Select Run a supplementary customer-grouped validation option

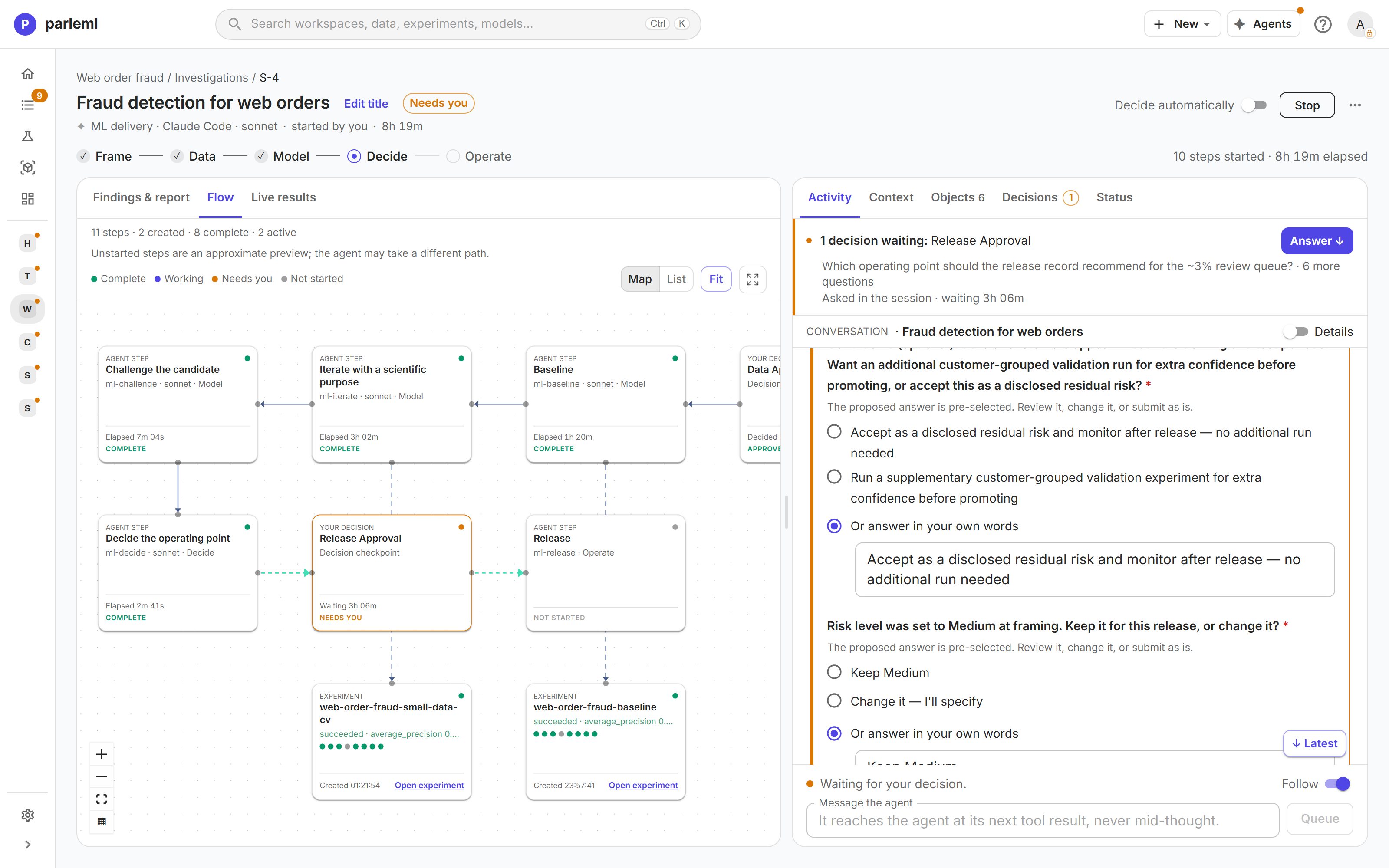pyautogui.click(x=834, y=477)
